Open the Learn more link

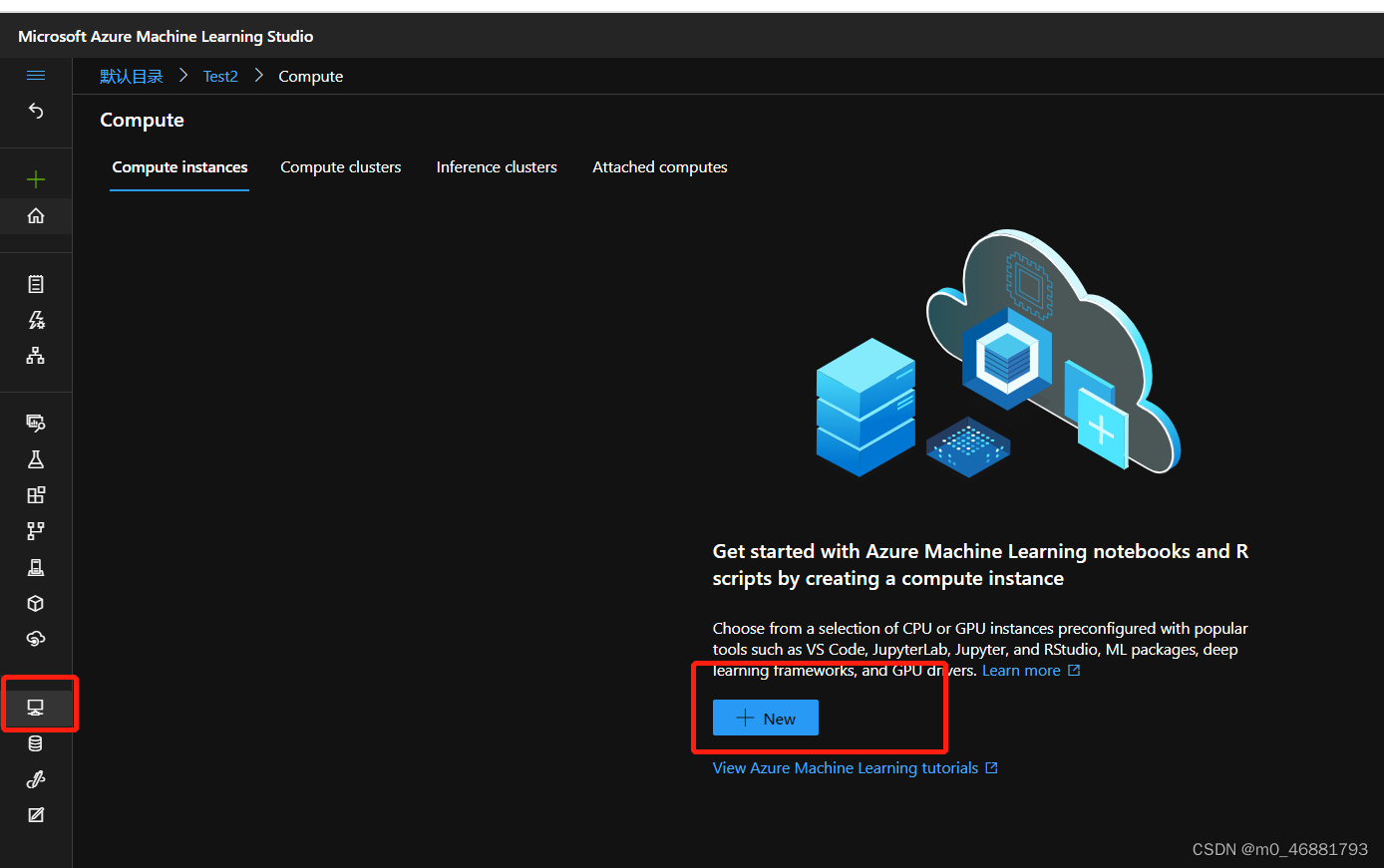(1021, 671)
